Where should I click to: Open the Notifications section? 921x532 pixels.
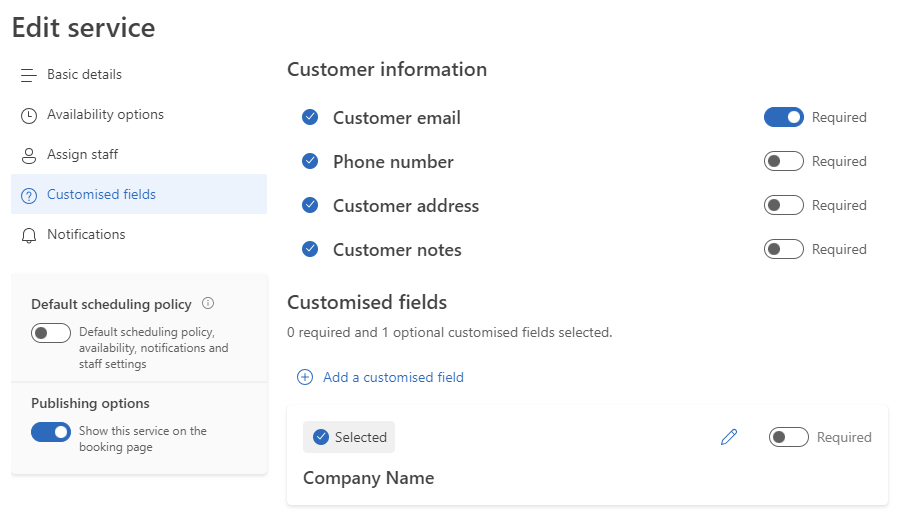(x=86, y=234)
